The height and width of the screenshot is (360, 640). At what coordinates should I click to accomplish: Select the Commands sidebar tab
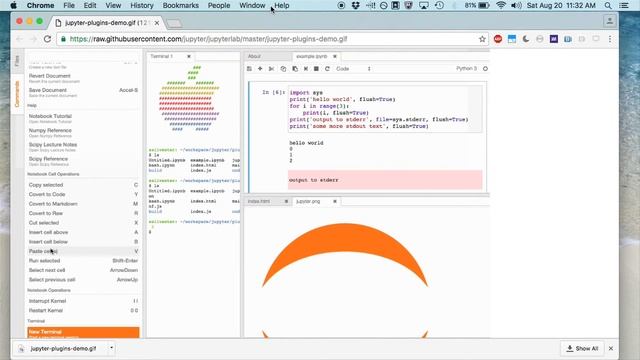(x=17, y=94)
